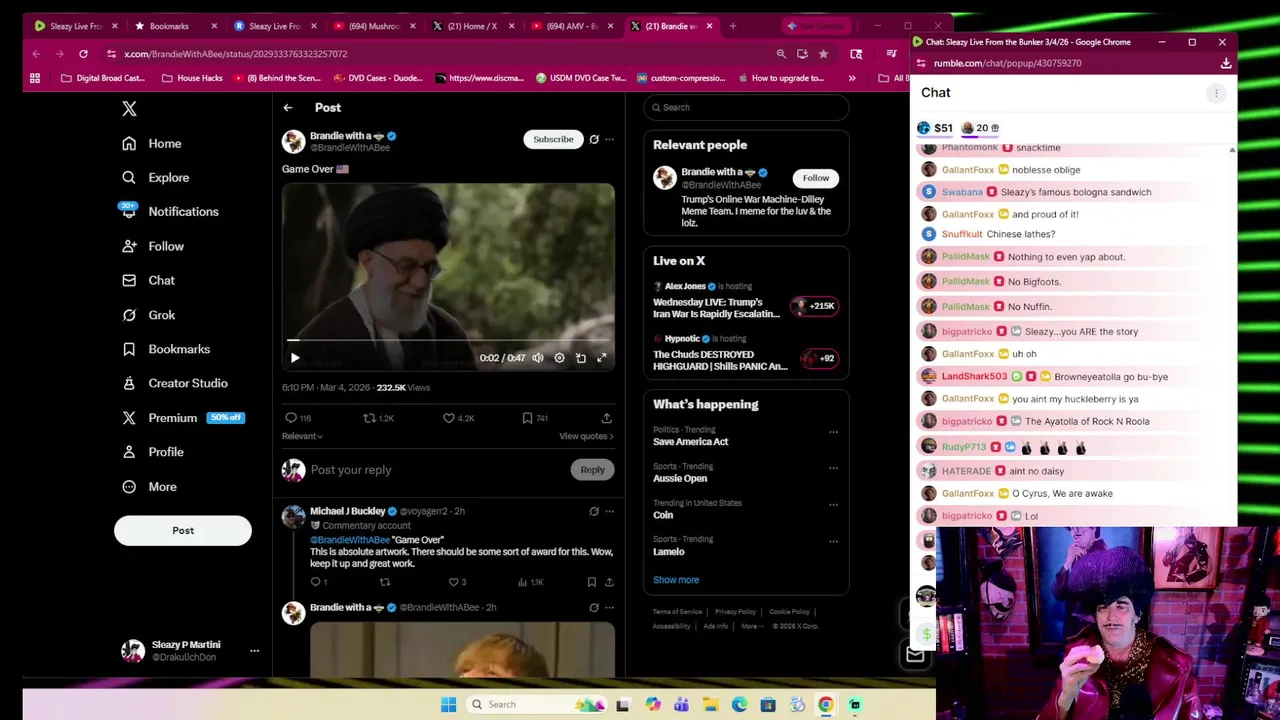Open chat options three-dot menu
1280x720 pixels.
click(1216, 93)
